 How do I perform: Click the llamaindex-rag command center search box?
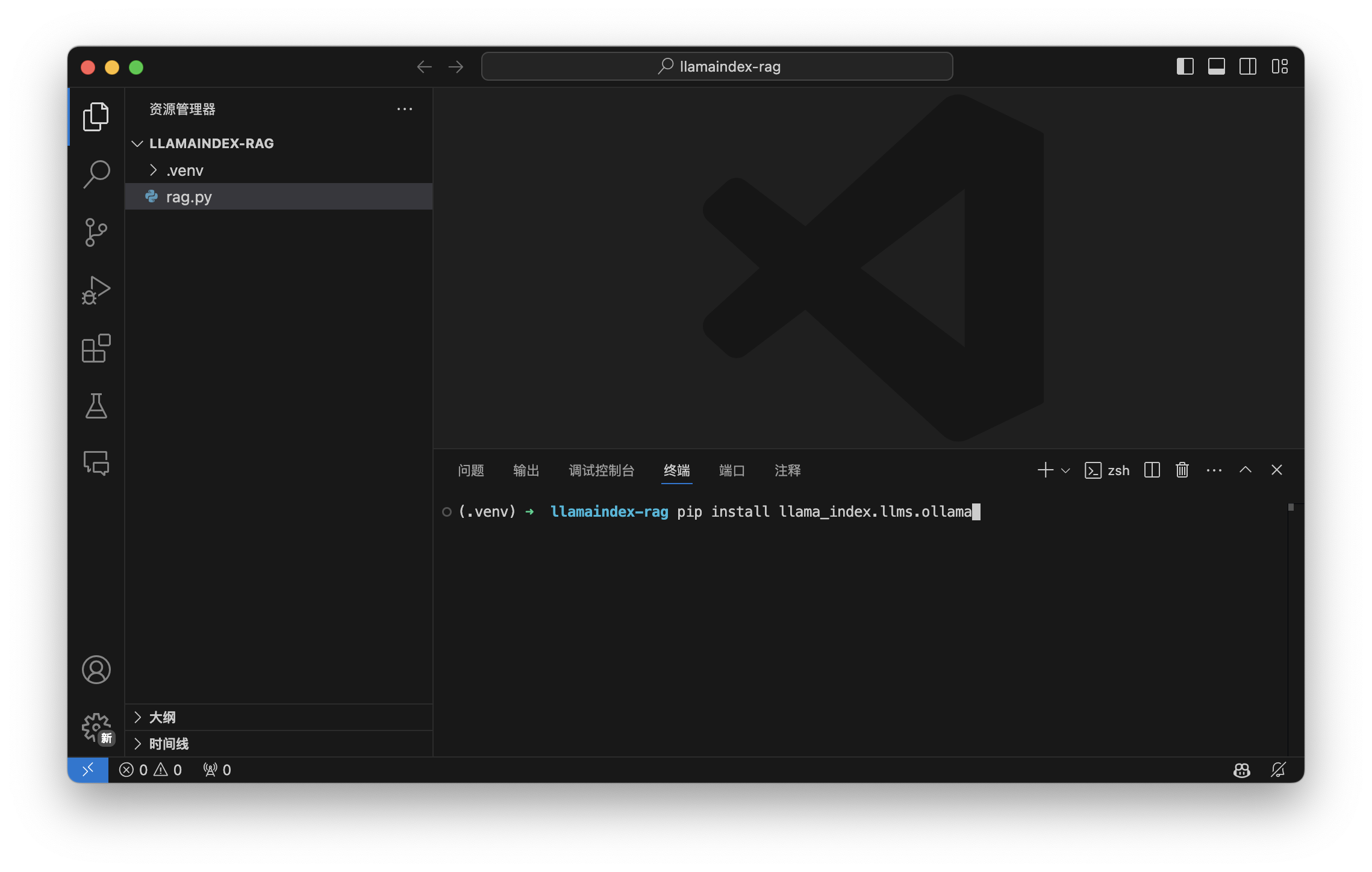click(x=717, y=67)
